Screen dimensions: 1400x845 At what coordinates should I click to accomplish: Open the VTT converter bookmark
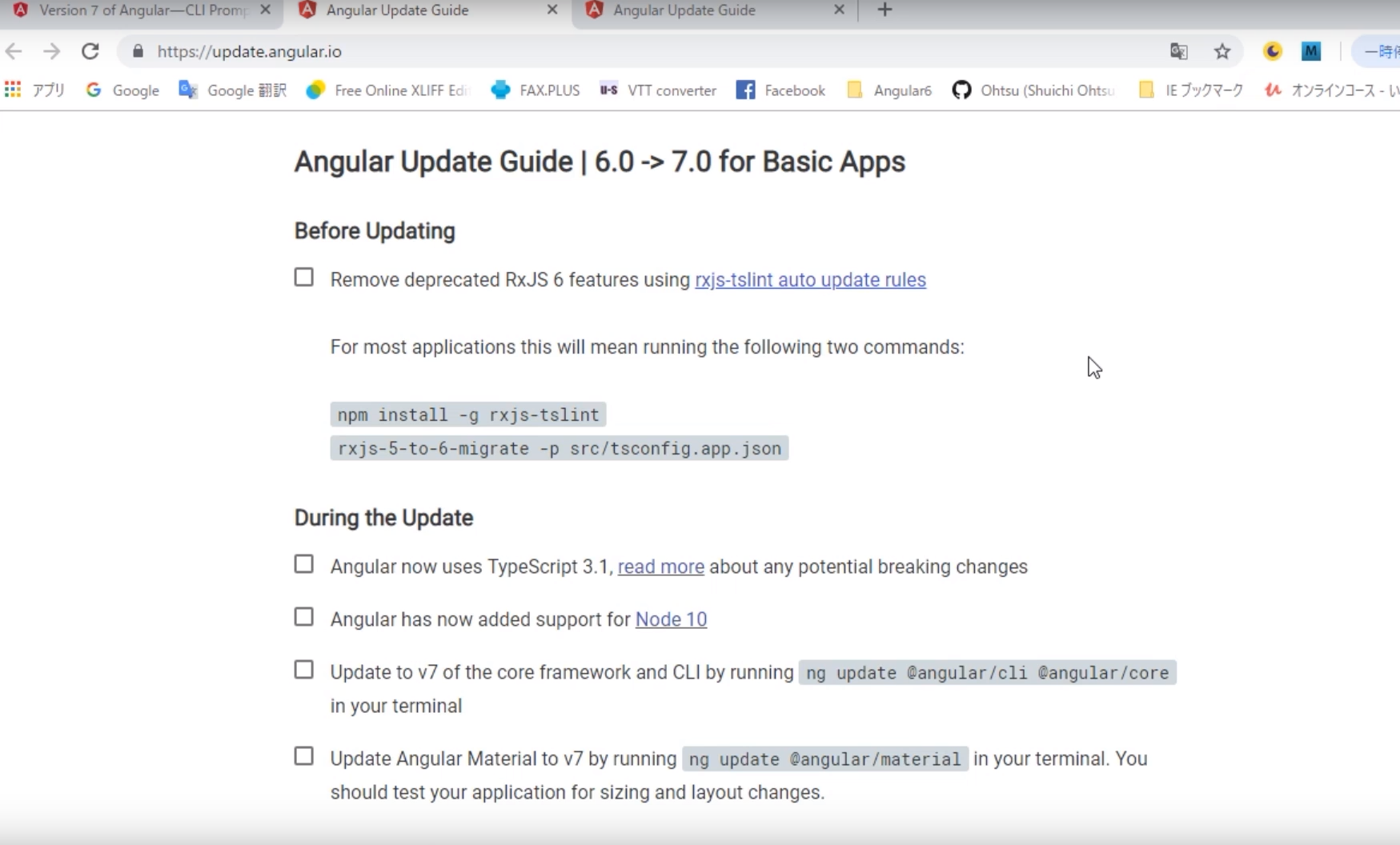658,90
